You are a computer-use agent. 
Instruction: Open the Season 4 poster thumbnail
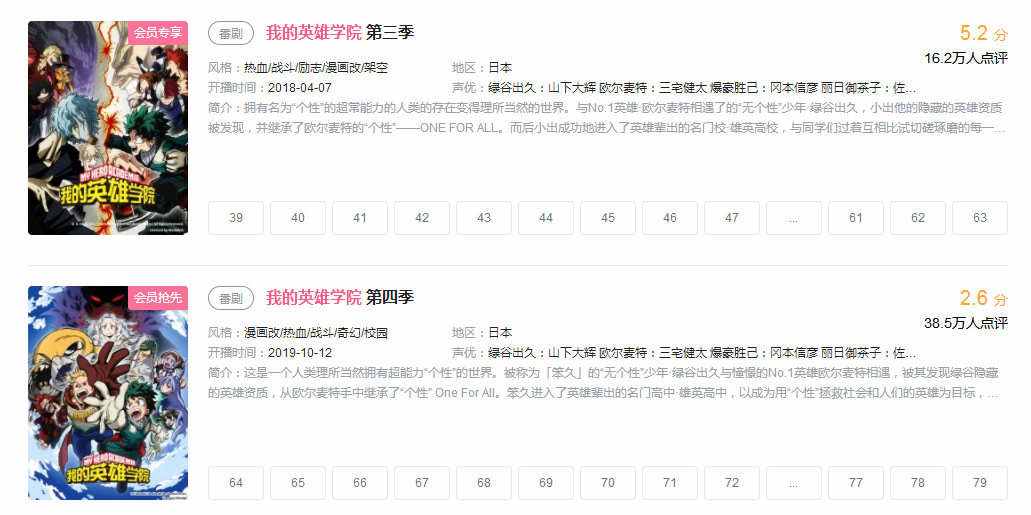point(108,393)
